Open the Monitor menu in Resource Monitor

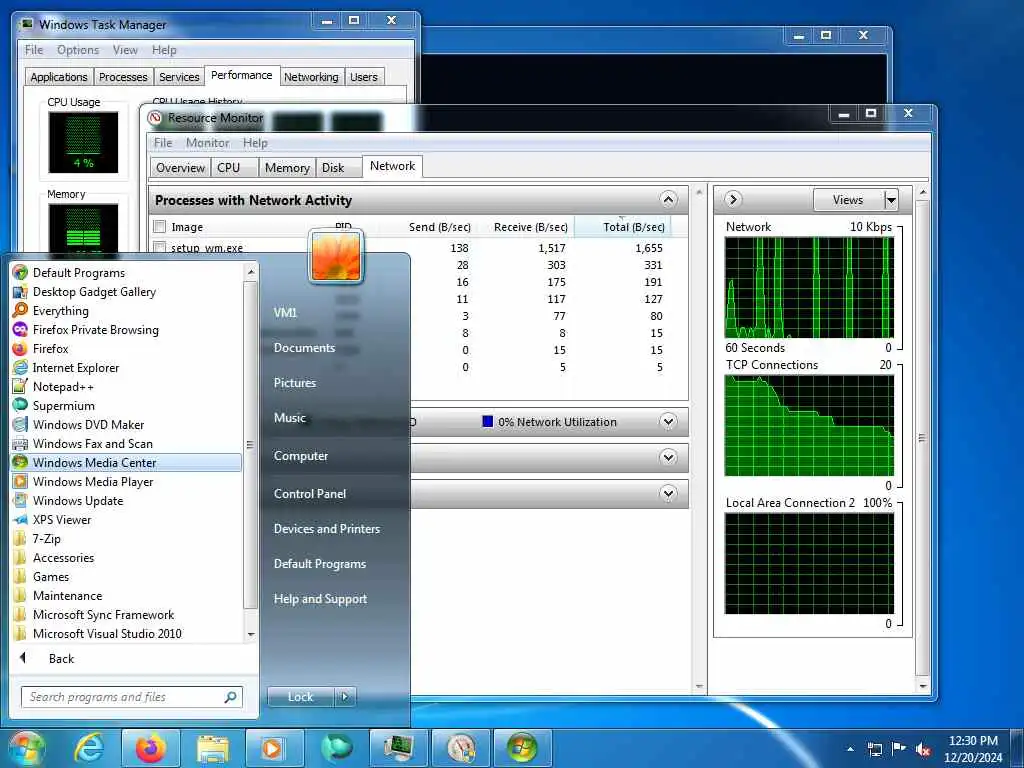207,143
